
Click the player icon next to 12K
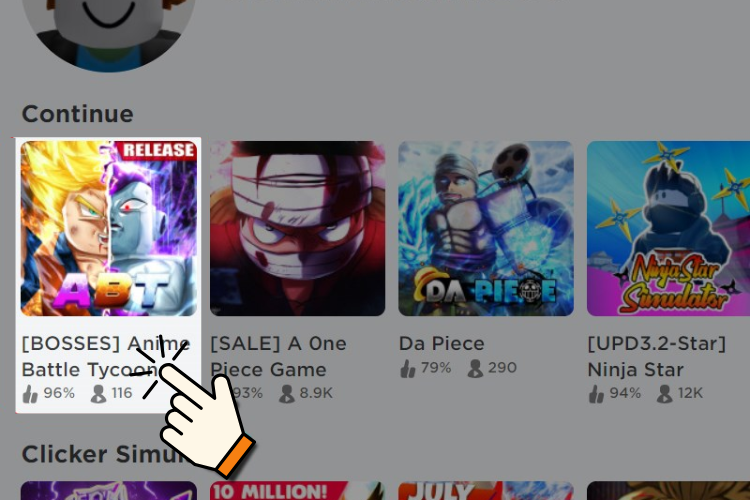pyautogui.click(x=664, y=394)
